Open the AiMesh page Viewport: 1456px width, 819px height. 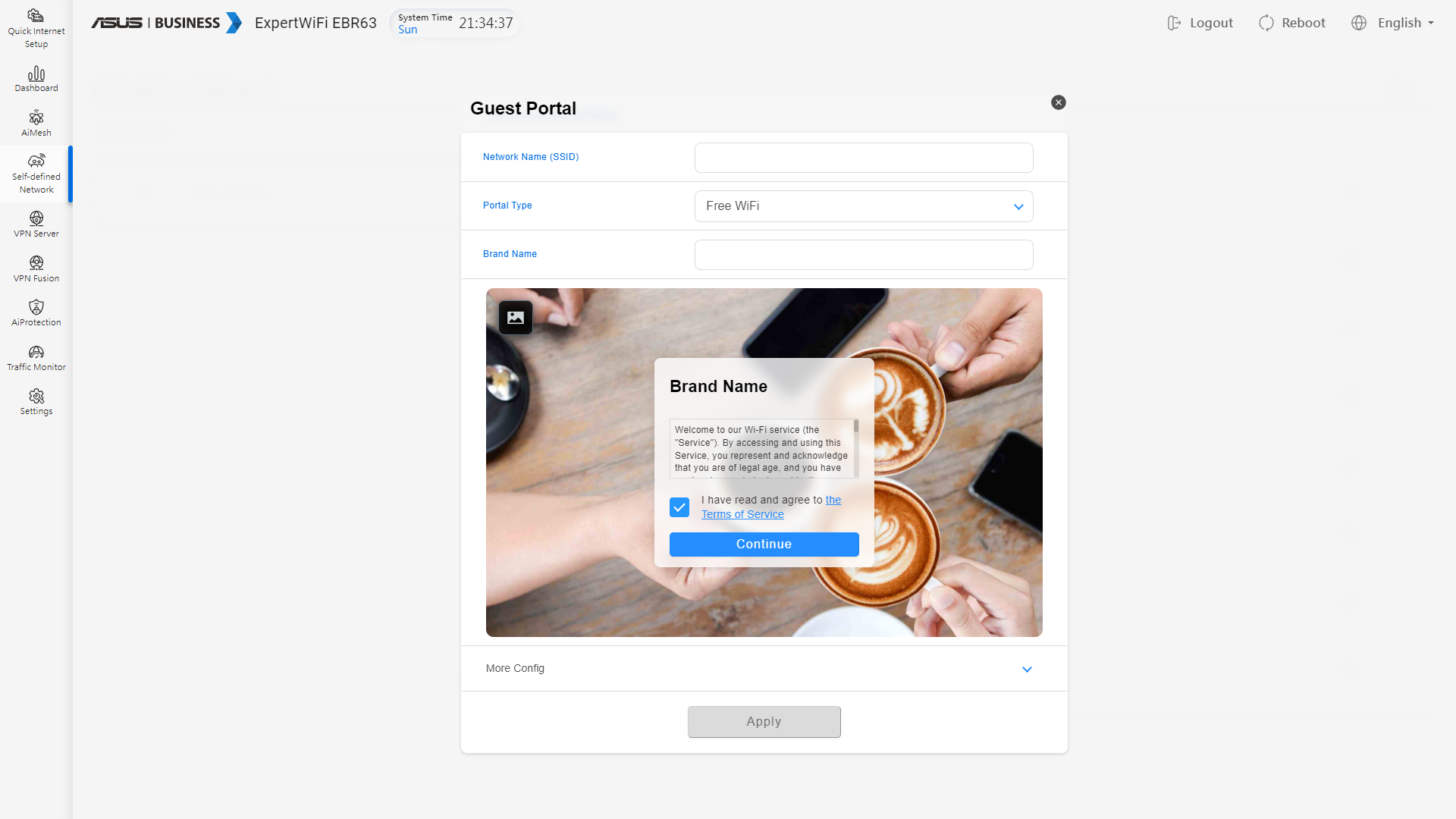tap(36, 124)
